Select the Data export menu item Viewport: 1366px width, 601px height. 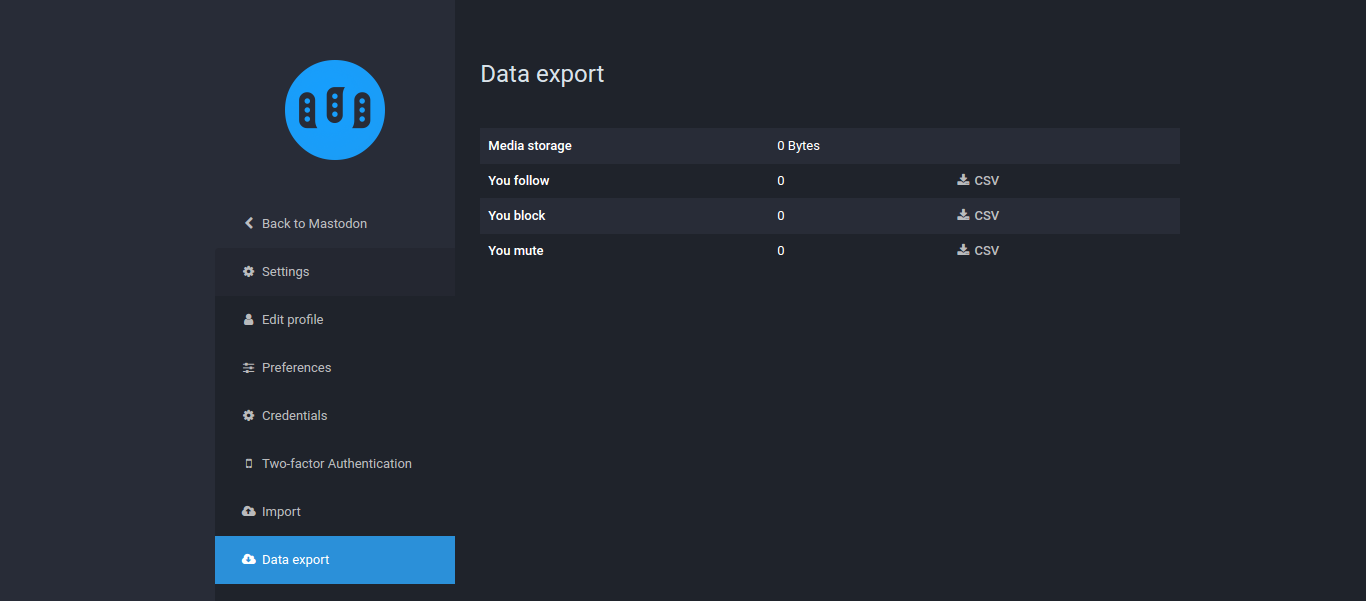point(335,560)
